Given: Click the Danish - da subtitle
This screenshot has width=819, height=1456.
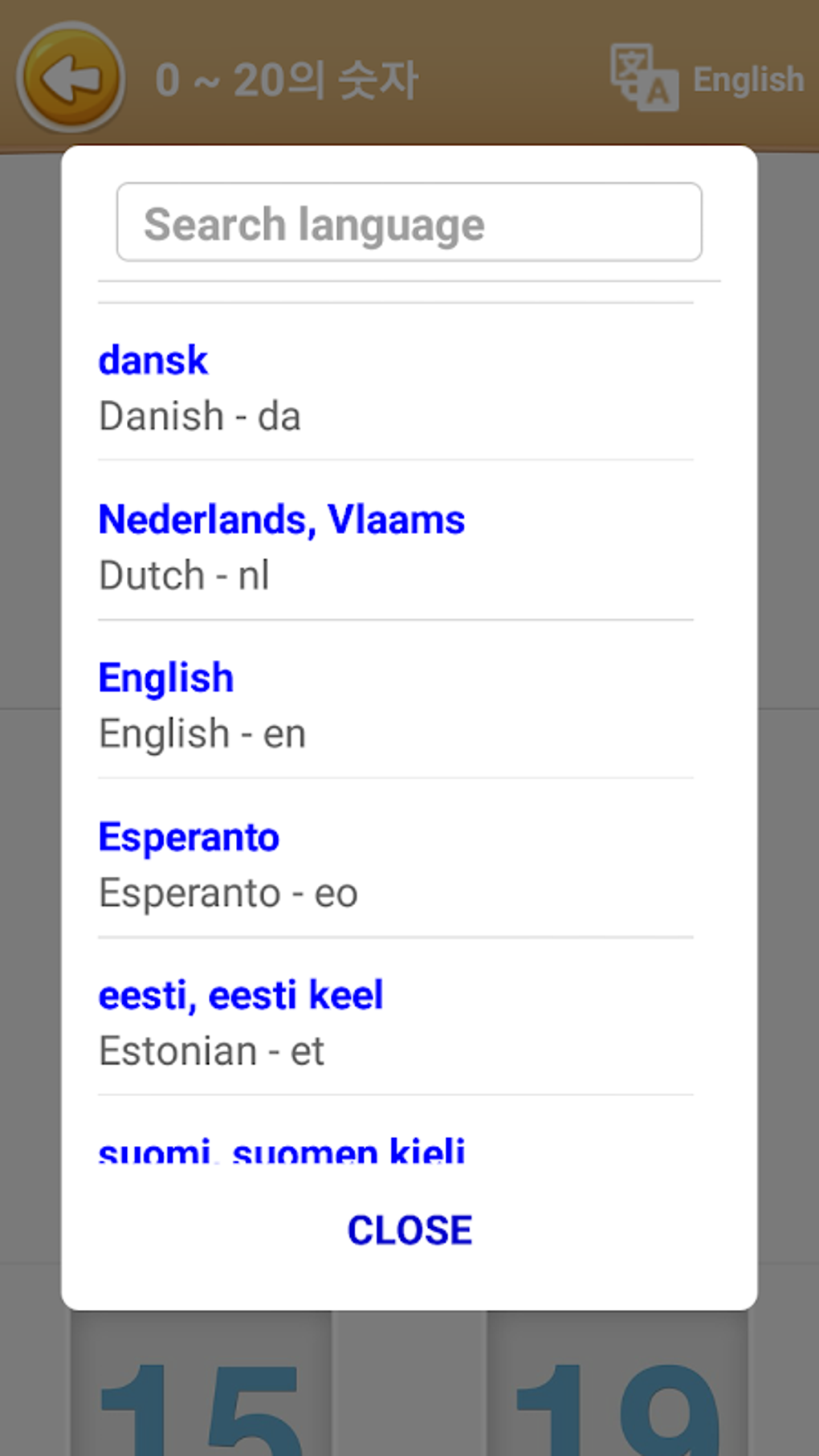Looking at the screenshot, I should coord(199,417).
